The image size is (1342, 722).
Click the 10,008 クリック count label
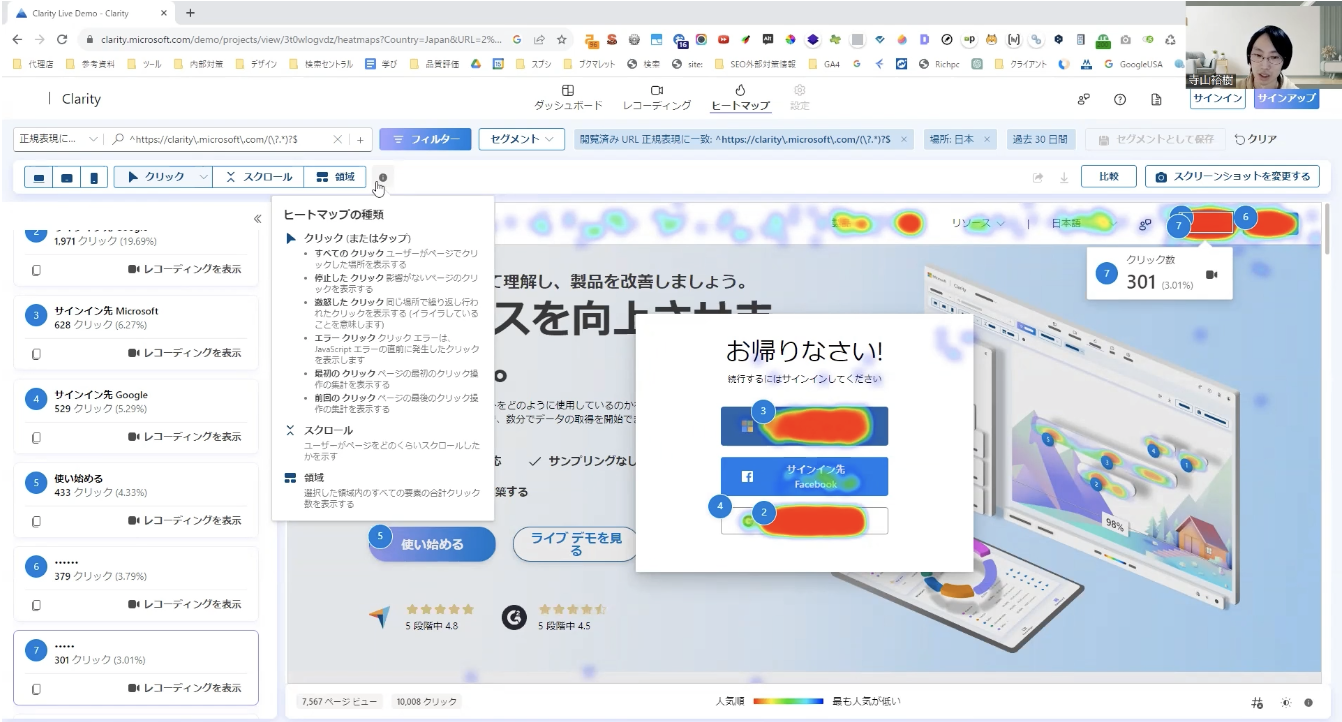pos(427,703)
